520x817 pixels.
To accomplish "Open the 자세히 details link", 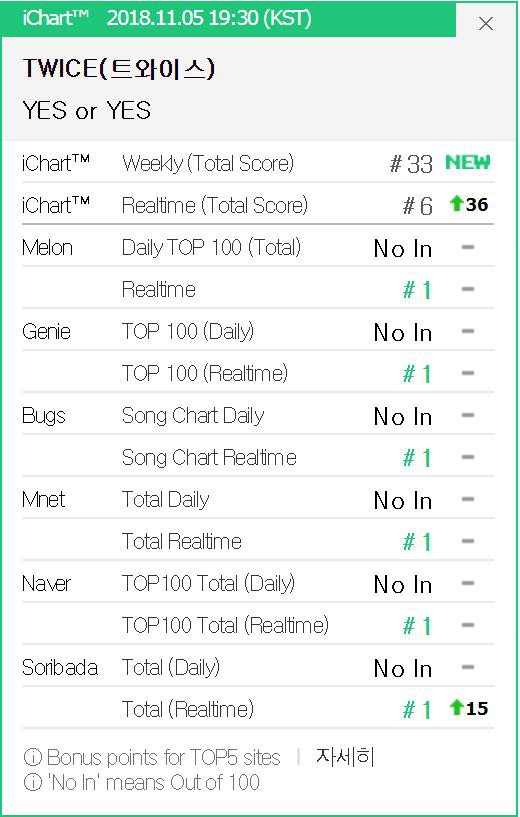I will [x=345, y=757].
